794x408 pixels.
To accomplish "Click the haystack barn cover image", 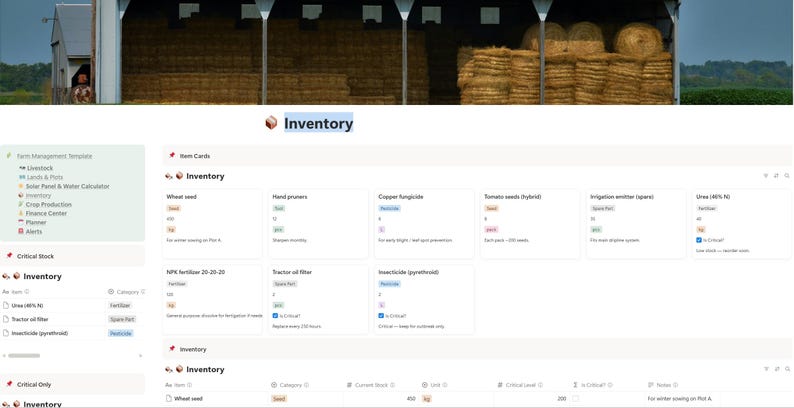I will [x=397, y=52].
